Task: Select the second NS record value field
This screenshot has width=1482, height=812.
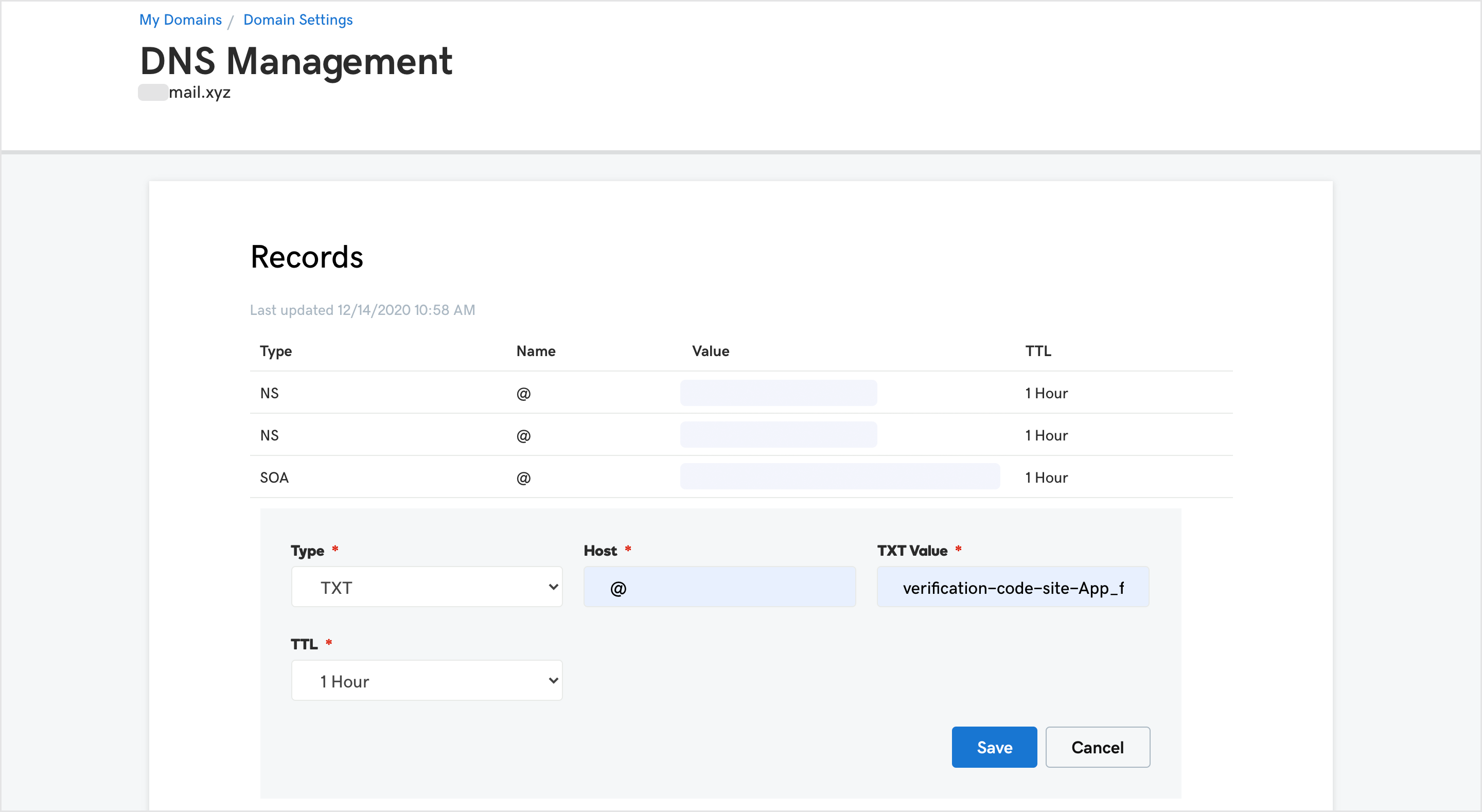Action: 779,434
